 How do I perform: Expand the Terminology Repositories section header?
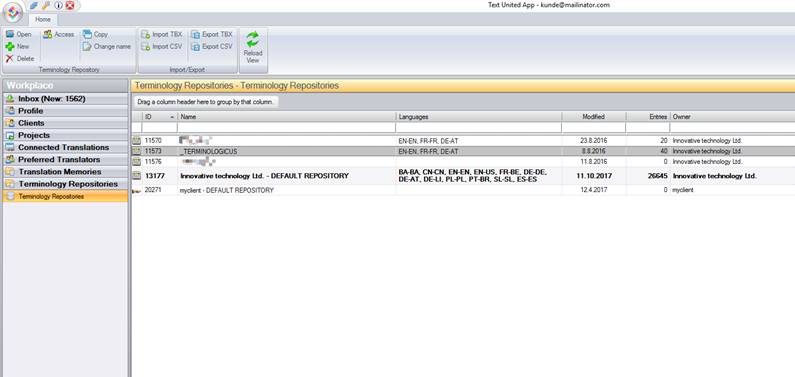(65, 183)
